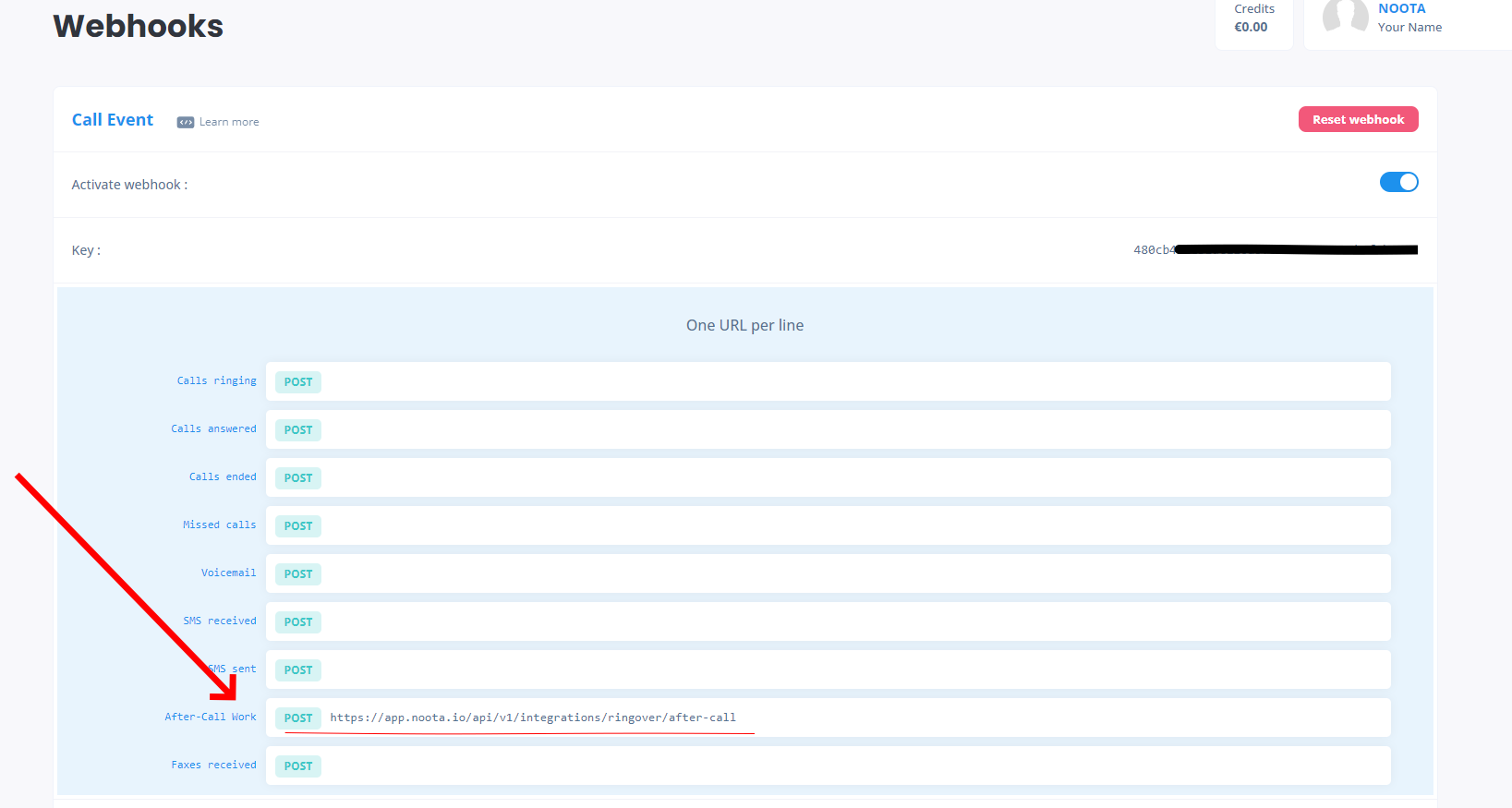Toggle the Activate webhook switch
This screenshot has width=1512, height=808.
1398,182
